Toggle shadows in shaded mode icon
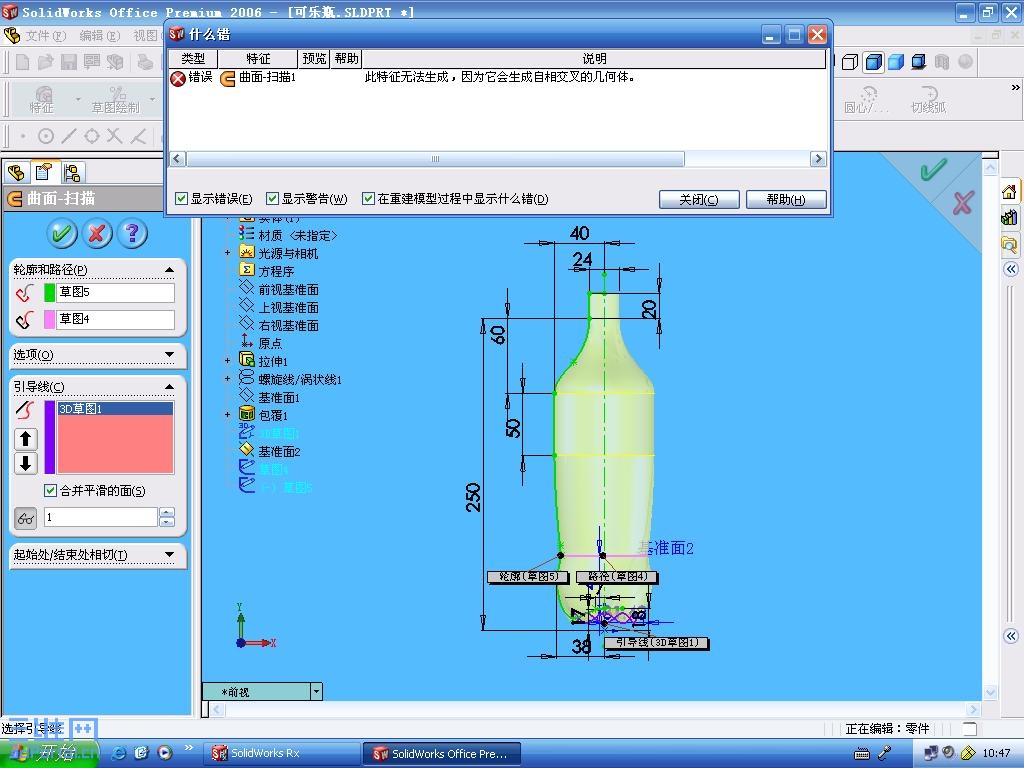The width and height of the screenshot is (1024, 768). tap(919, 62)
